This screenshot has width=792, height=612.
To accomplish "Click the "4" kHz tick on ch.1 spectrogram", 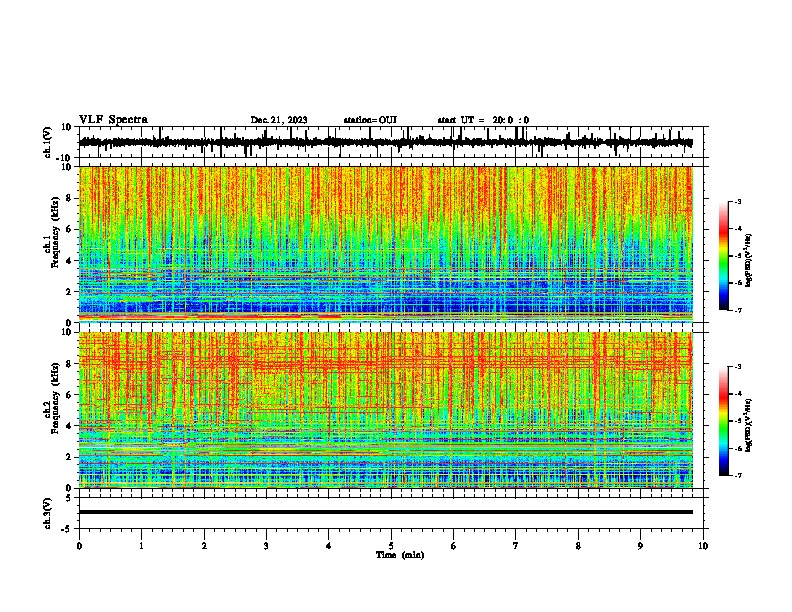I will click(70, 261).
